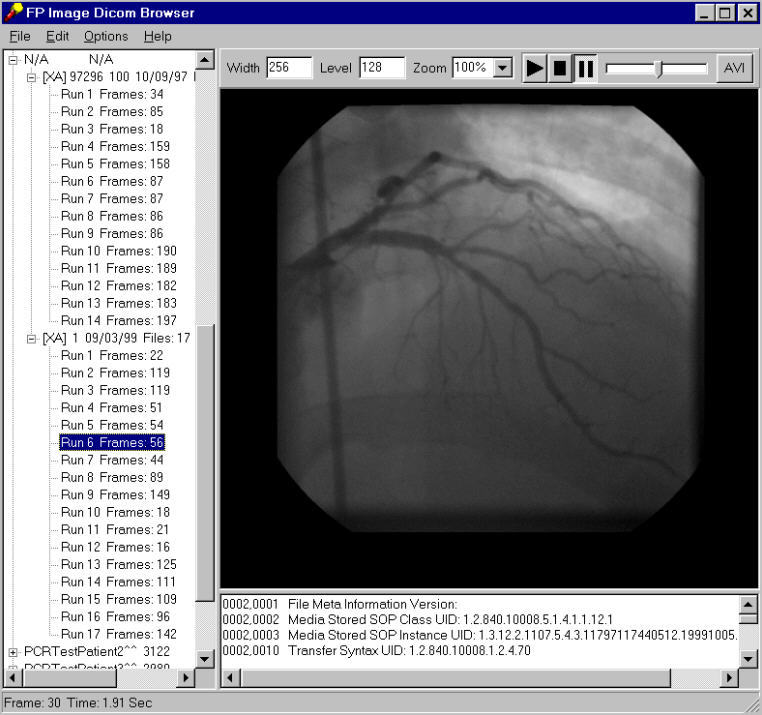Select Run 12 Frames: 182
The width and height of the screenshot is (762, 715).
[119, 286]
